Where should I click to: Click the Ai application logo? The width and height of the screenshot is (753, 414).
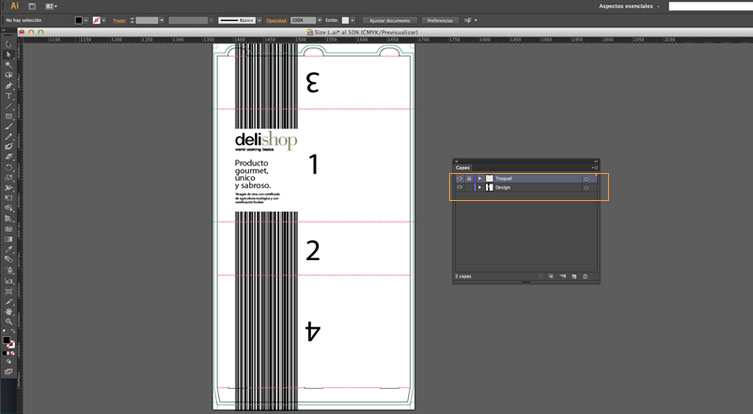[14, 6]
